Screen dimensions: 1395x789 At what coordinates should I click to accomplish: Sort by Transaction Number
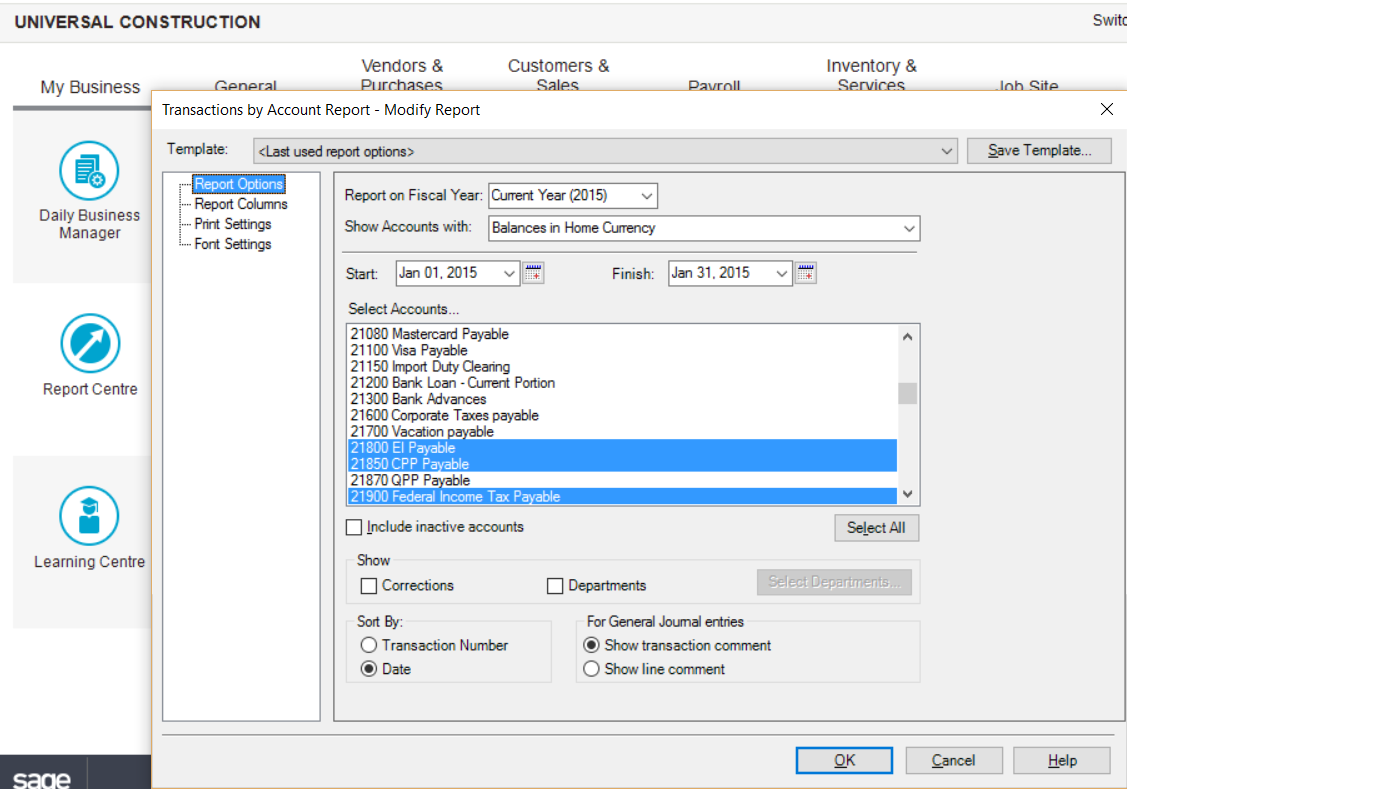pos(369,645)
